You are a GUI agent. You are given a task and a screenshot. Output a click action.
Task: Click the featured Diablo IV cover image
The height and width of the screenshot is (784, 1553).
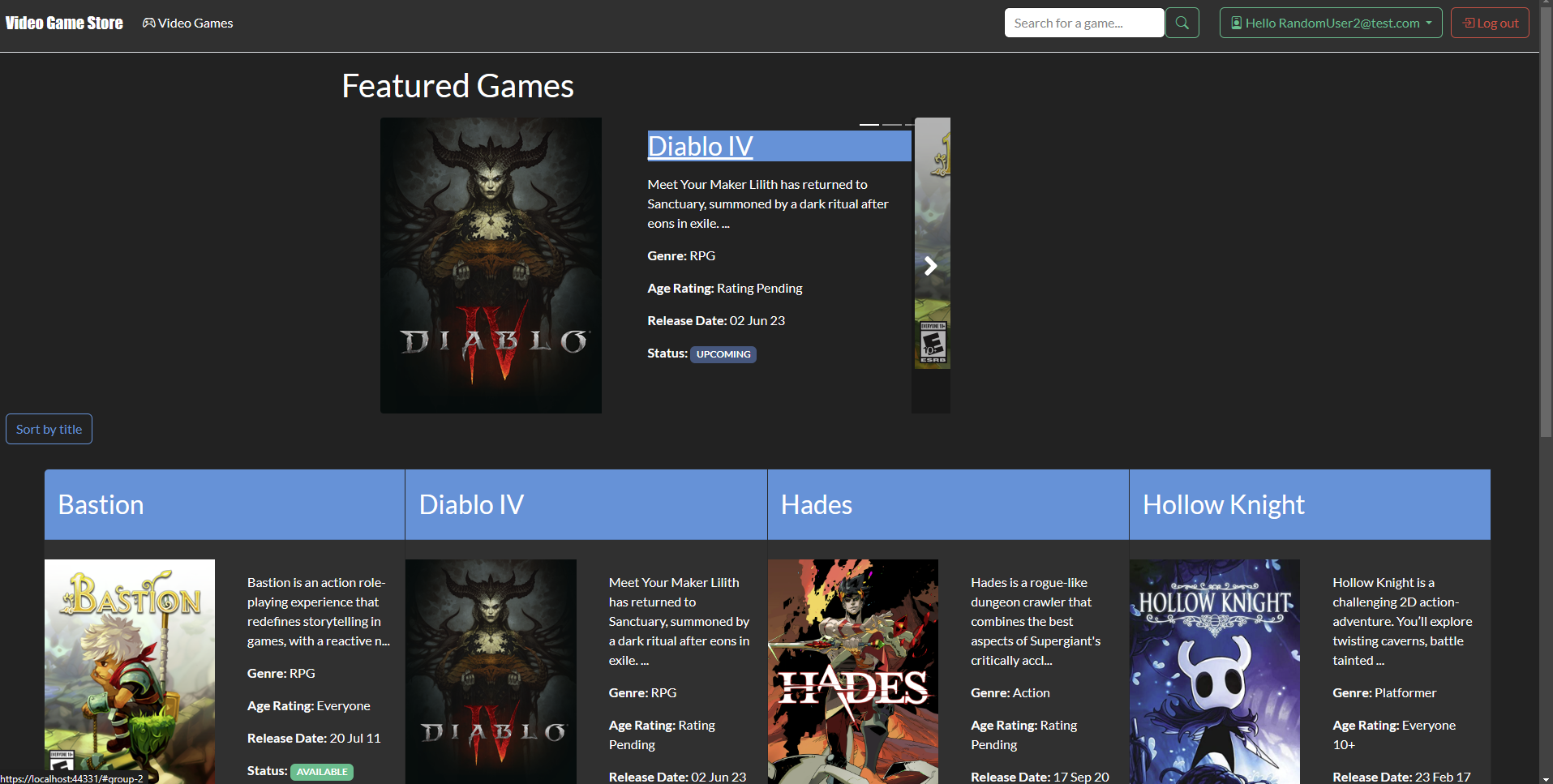(x=491, y=265)
